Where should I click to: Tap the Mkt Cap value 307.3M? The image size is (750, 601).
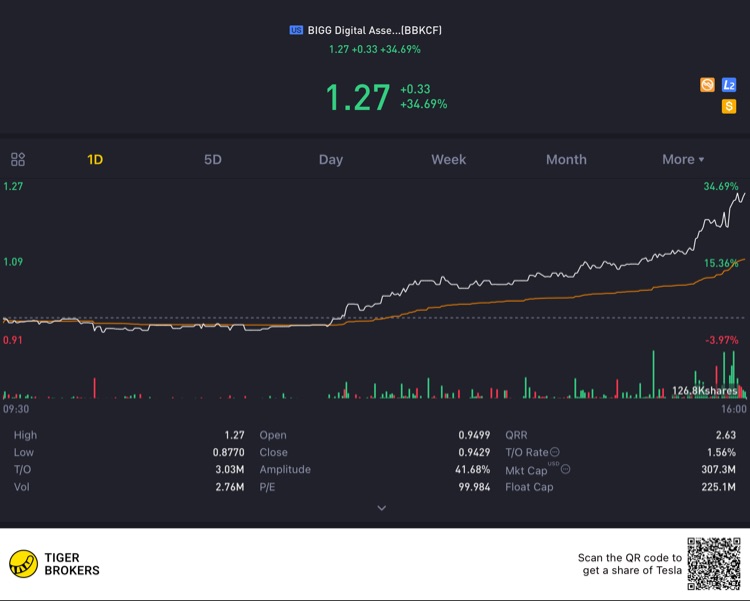tap(718, 469)
